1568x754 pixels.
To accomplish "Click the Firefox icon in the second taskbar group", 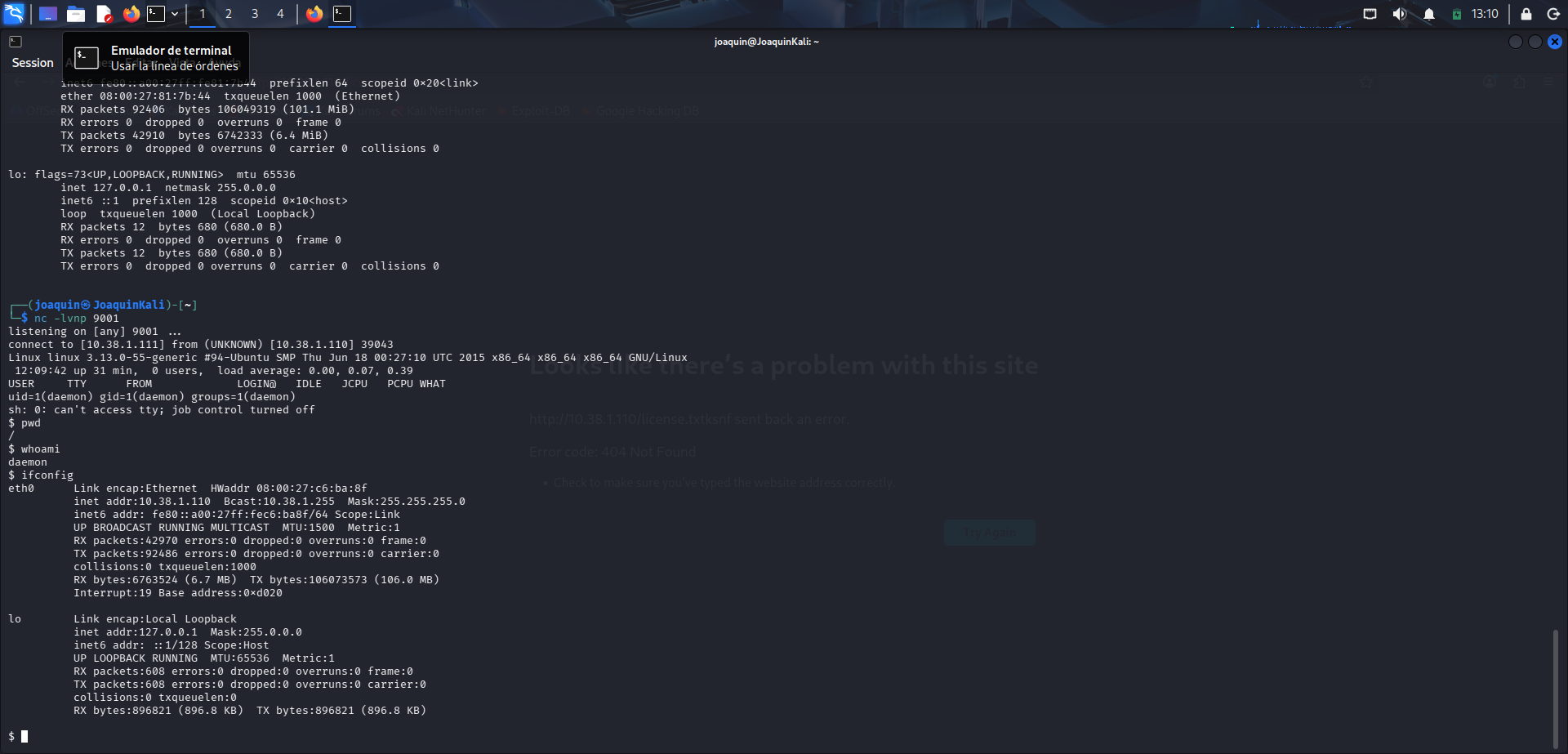I will 314,13.
